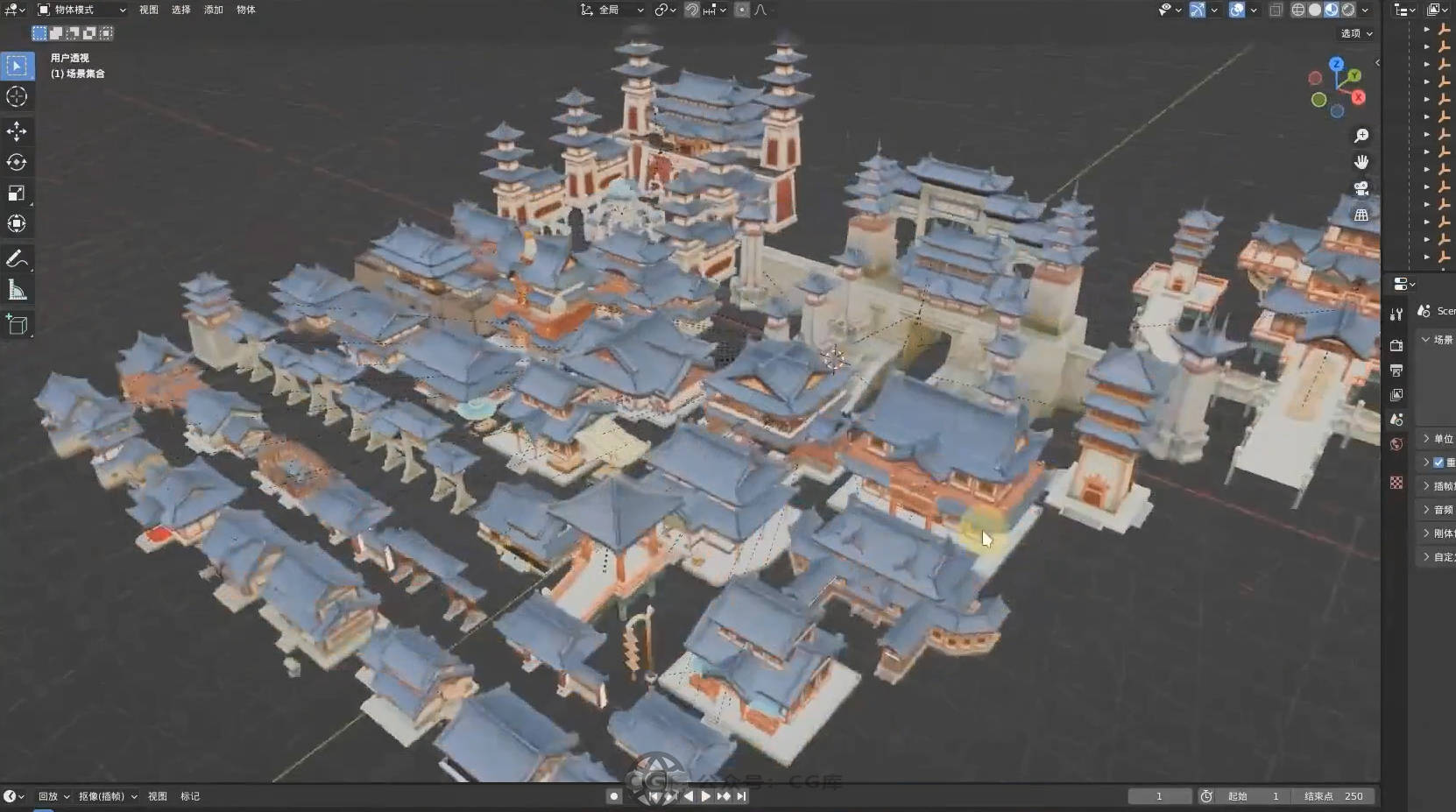
Task: Open the 全局 transform orientation dropdown
Action: pyautogui.click(x=612, y=10)
